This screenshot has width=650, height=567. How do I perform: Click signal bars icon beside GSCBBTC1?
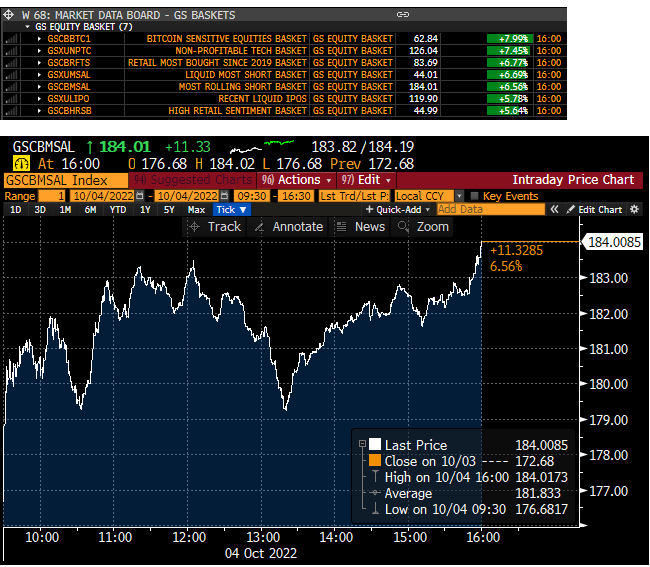[x=11, y=39]
